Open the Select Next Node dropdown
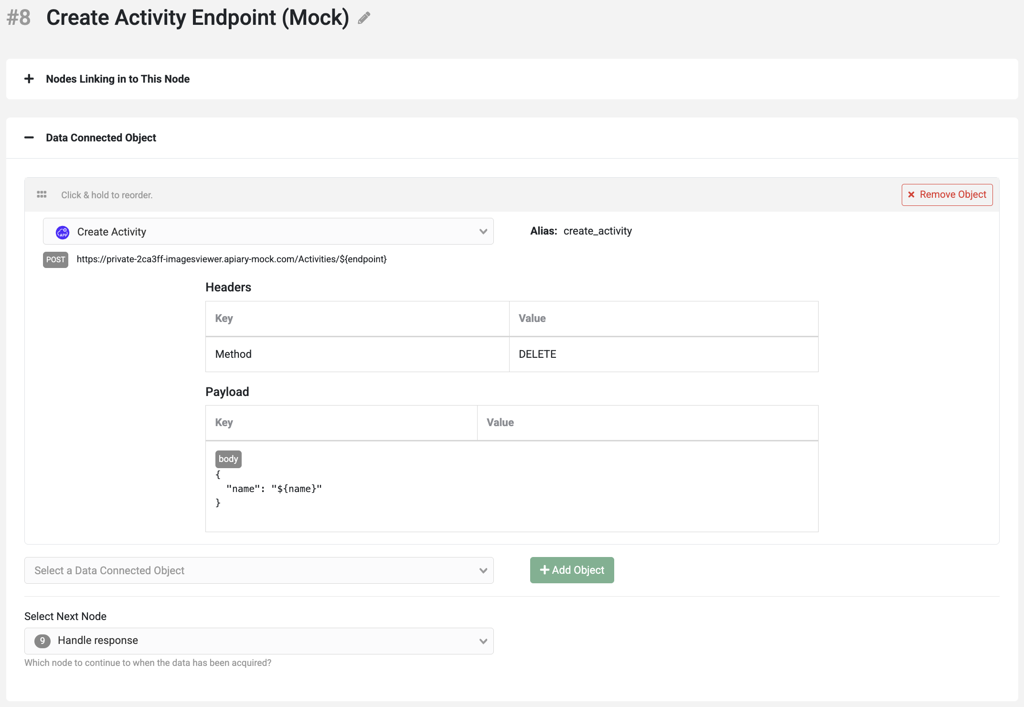 point(258,641)
